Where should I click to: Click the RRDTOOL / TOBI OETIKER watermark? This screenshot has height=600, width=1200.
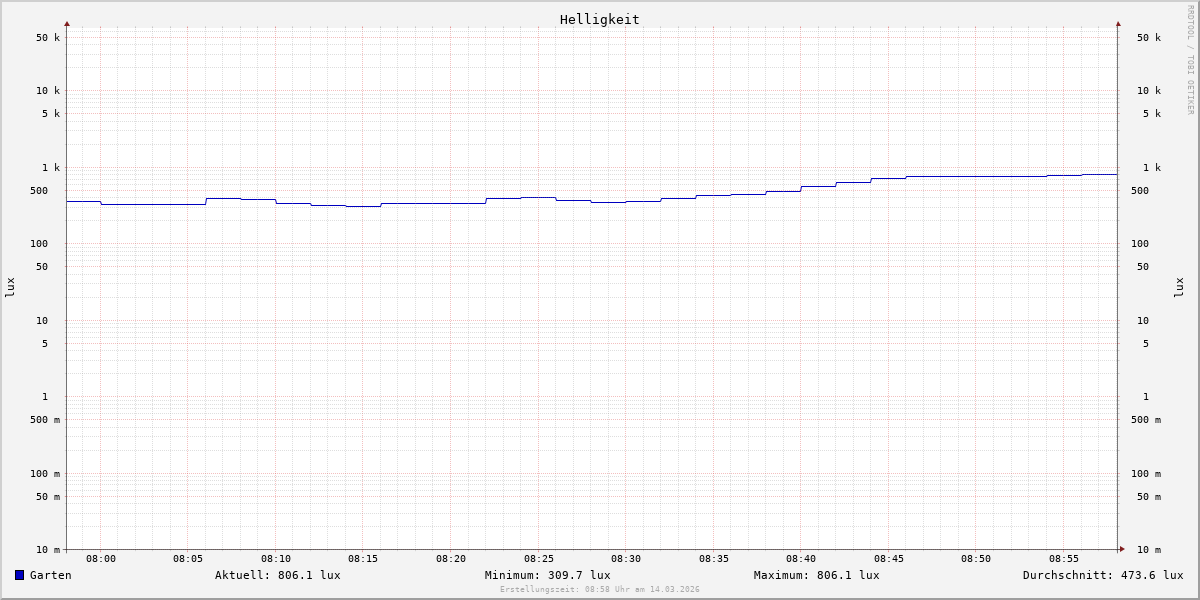(x=1190, y=60)
